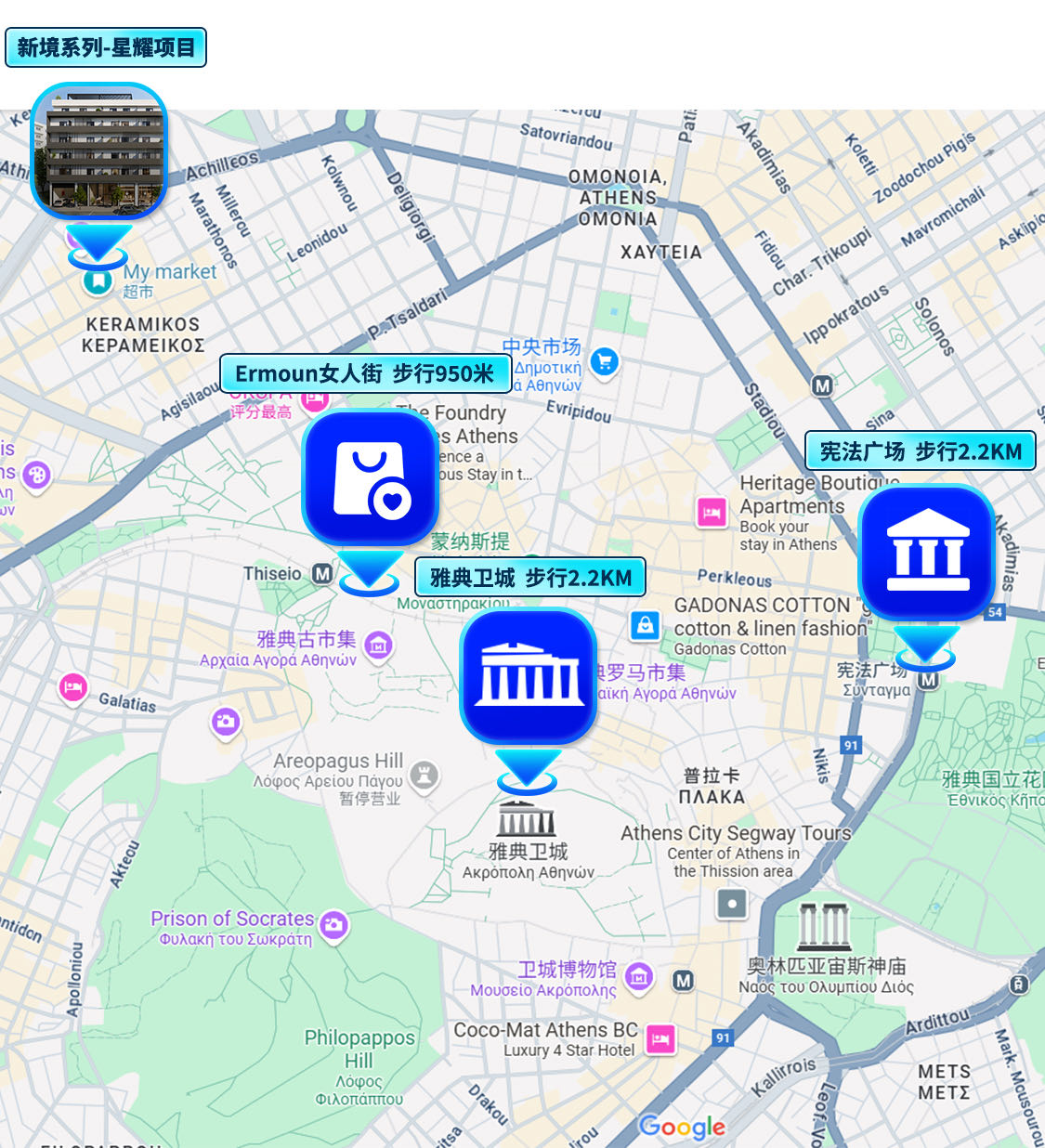Image resolution: width=1045 pixels, height=1148 pixels.
Task: Click the blue shopping bag icon
Action: pyautogui.click(x=370, y=477)
